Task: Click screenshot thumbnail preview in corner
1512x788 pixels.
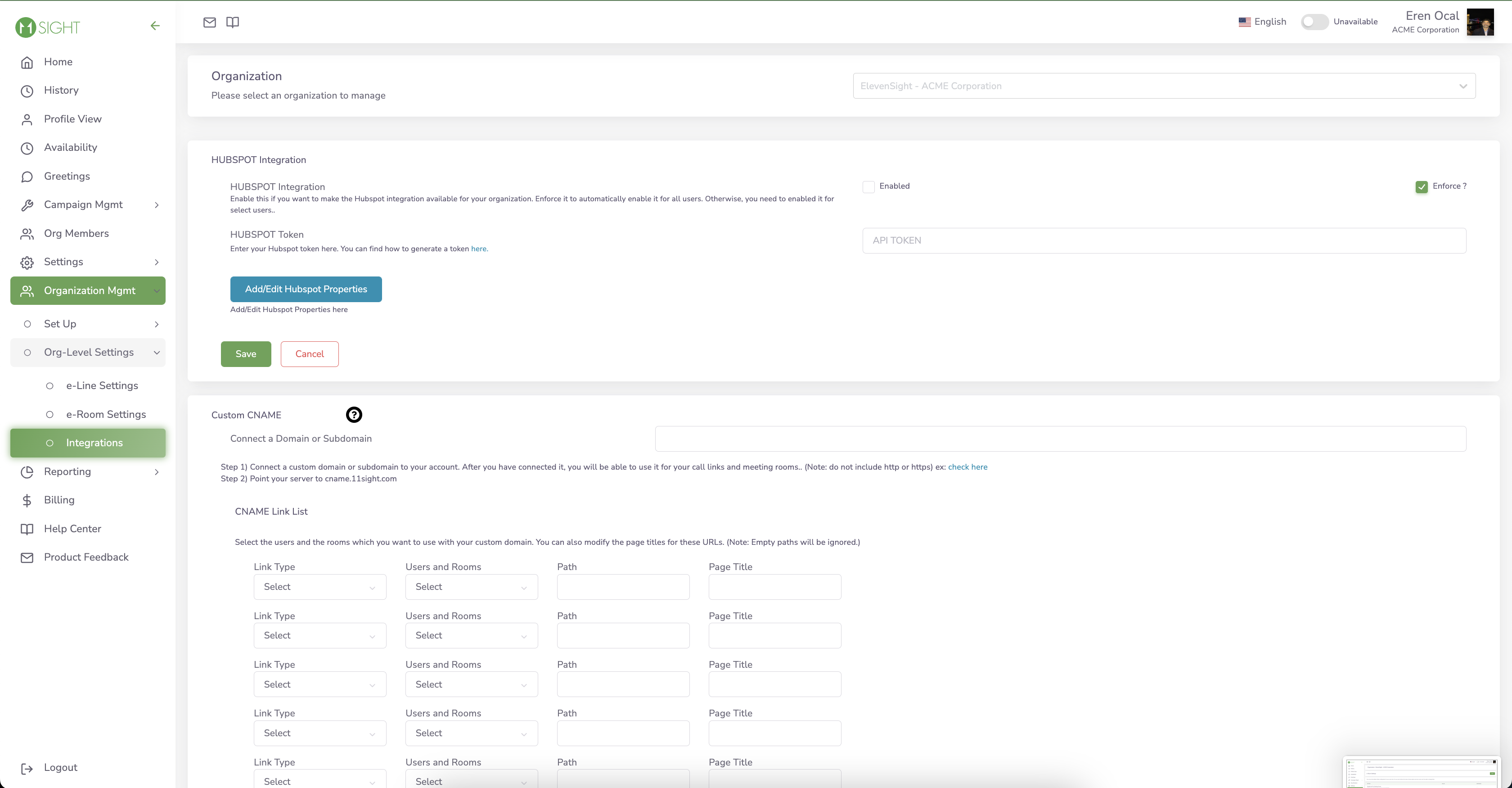Action: (1422, 772)
